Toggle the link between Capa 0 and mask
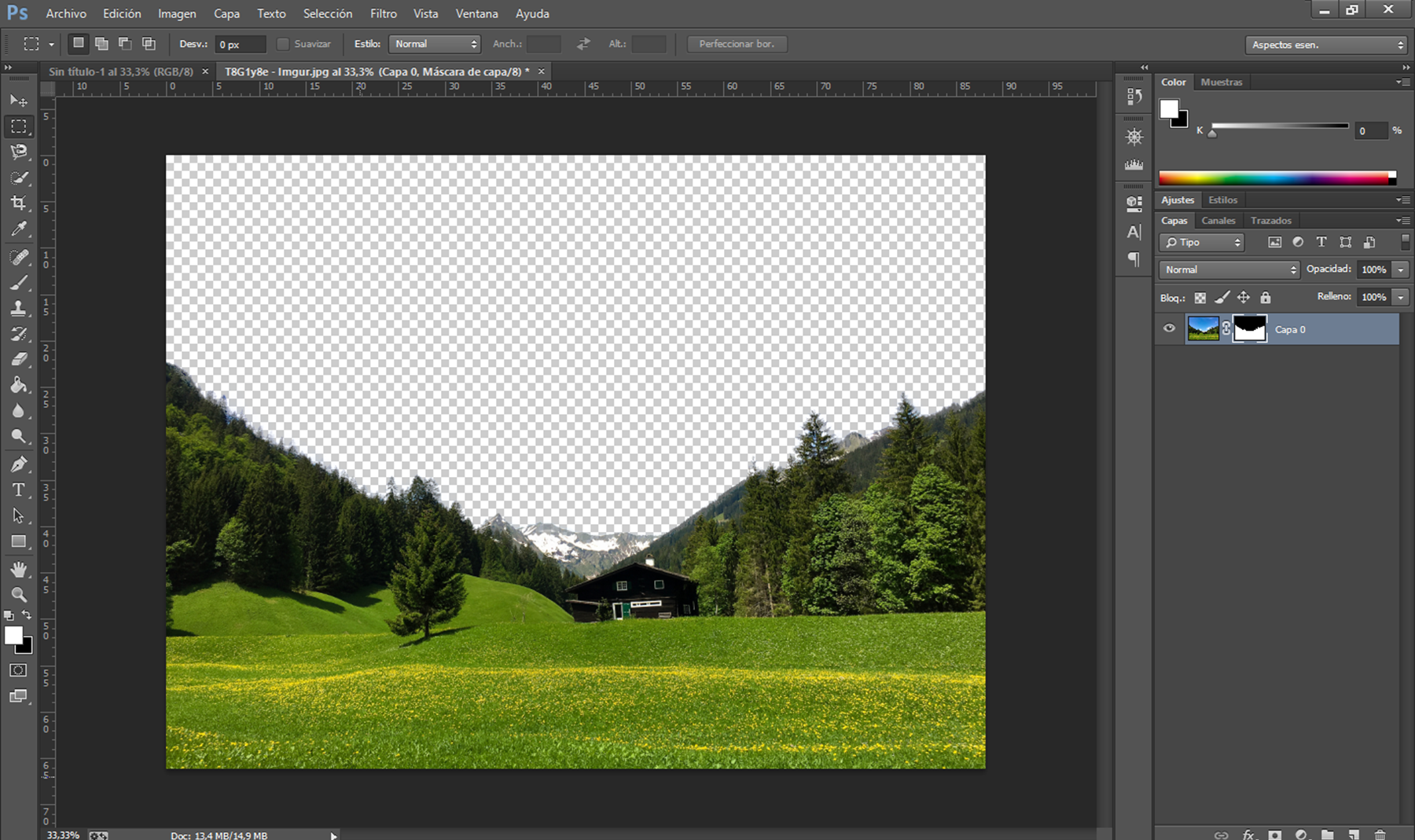The width and height of the screenshot is (1415, 840). [x=1226, y=328]
